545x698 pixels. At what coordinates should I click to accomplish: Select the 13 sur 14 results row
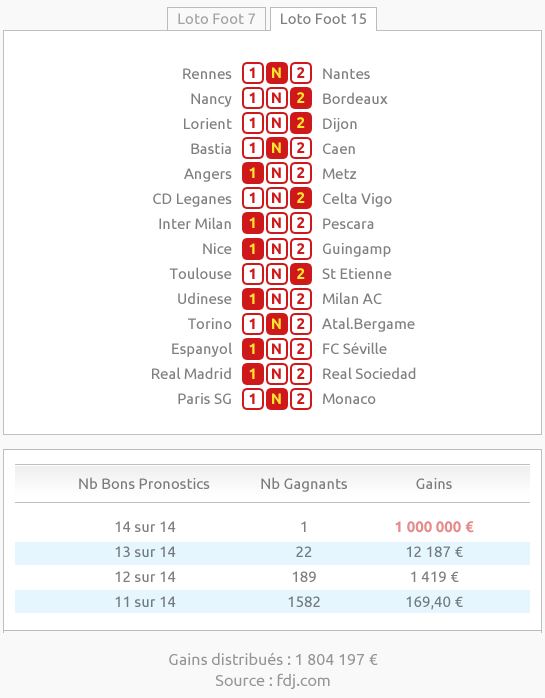coord(272,552)
